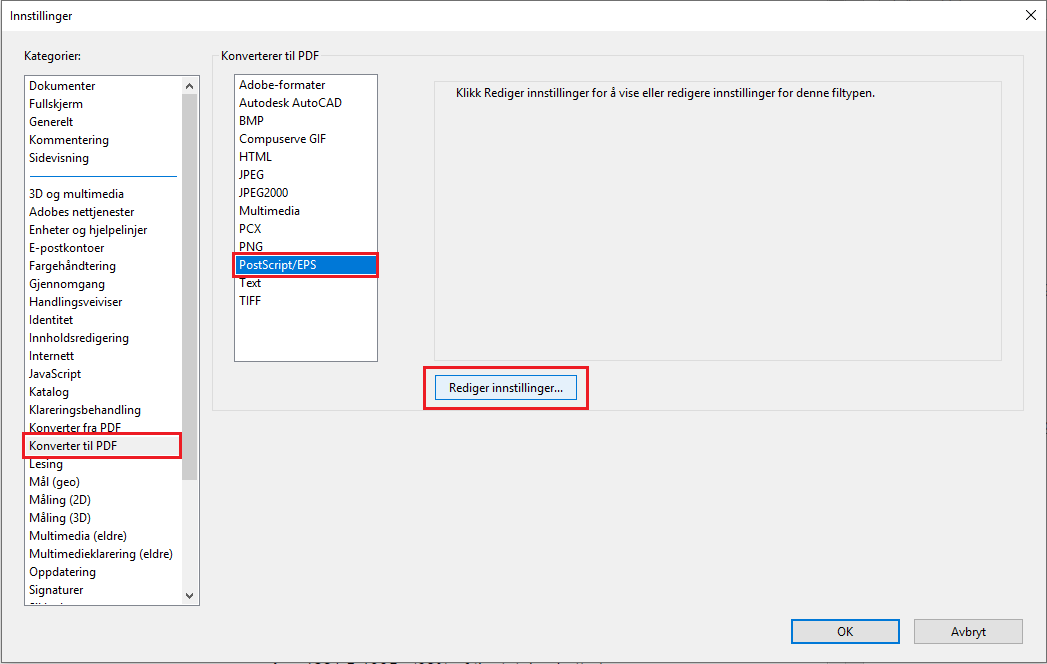Viewport: 1047px width, 664px height.
Task: Close the Innstillinger dialog
Action: click(1030, 15)
